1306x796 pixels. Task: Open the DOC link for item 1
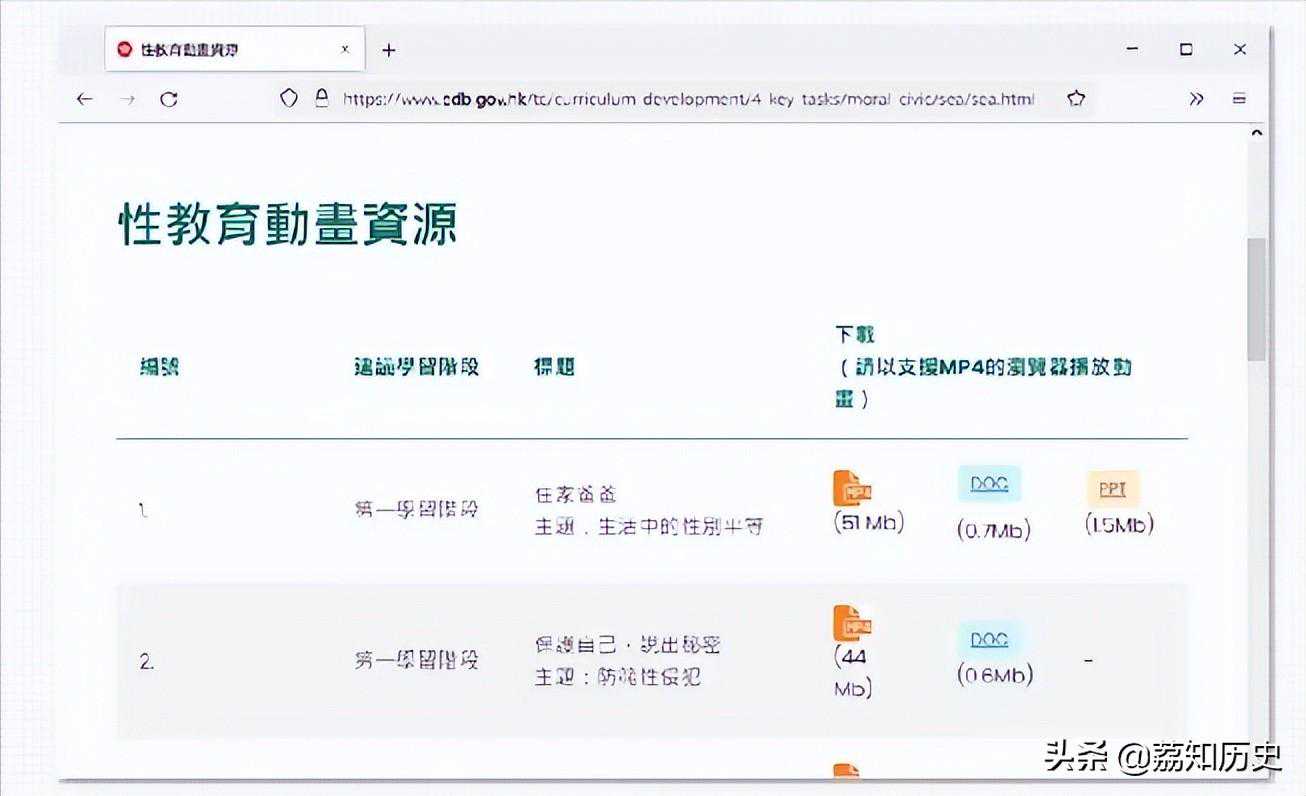point(989,485)
